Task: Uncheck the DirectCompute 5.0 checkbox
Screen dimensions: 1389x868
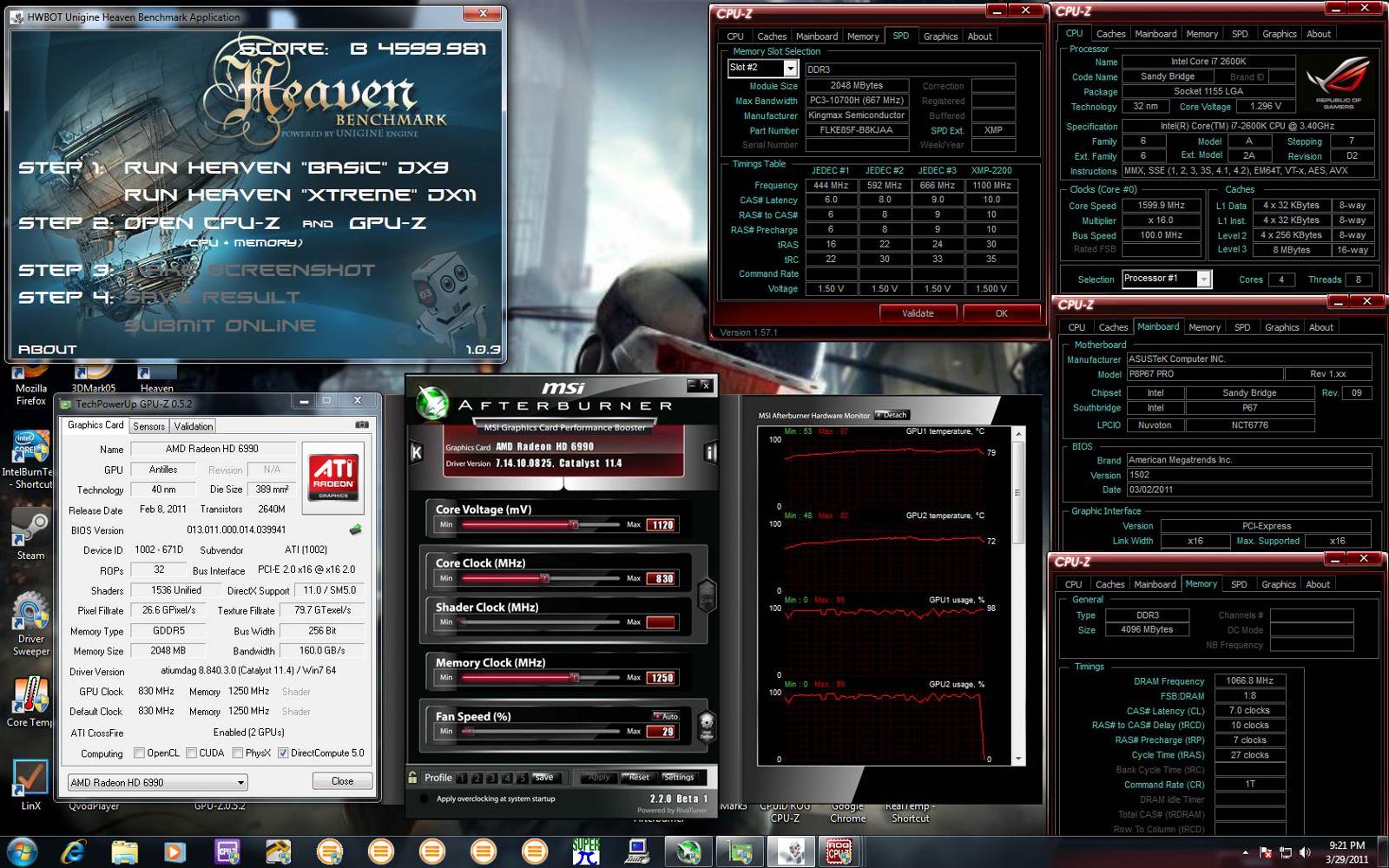Action: pyautogui.click(x=283, y=753)
